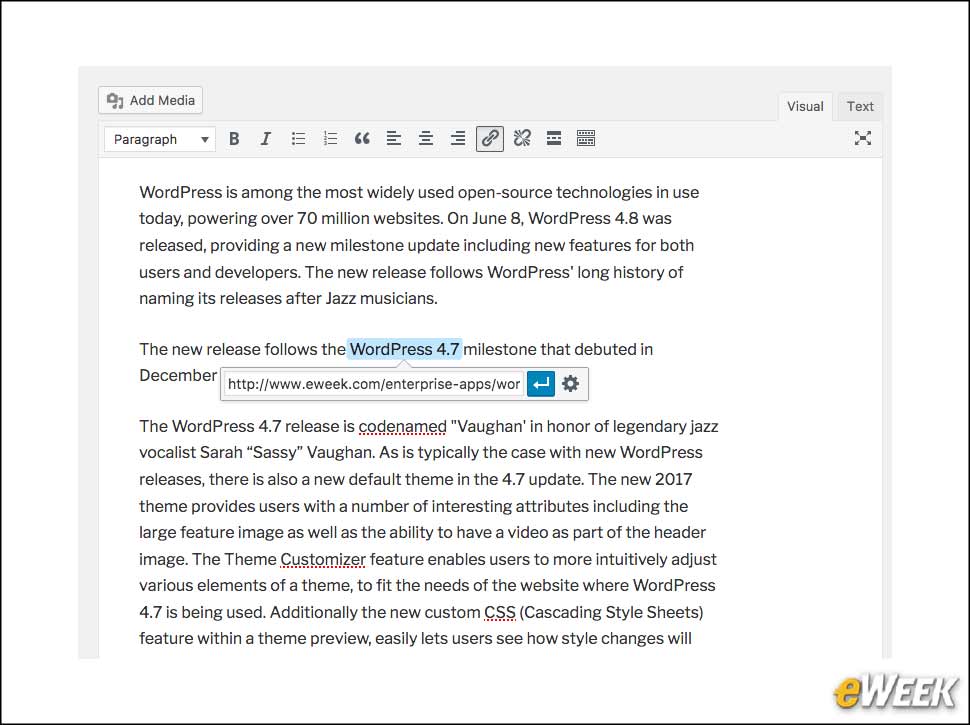Viewport: 970px width, 725px height.
Task: Remove link with the unlink icon
Action: [x=522, y=139]
